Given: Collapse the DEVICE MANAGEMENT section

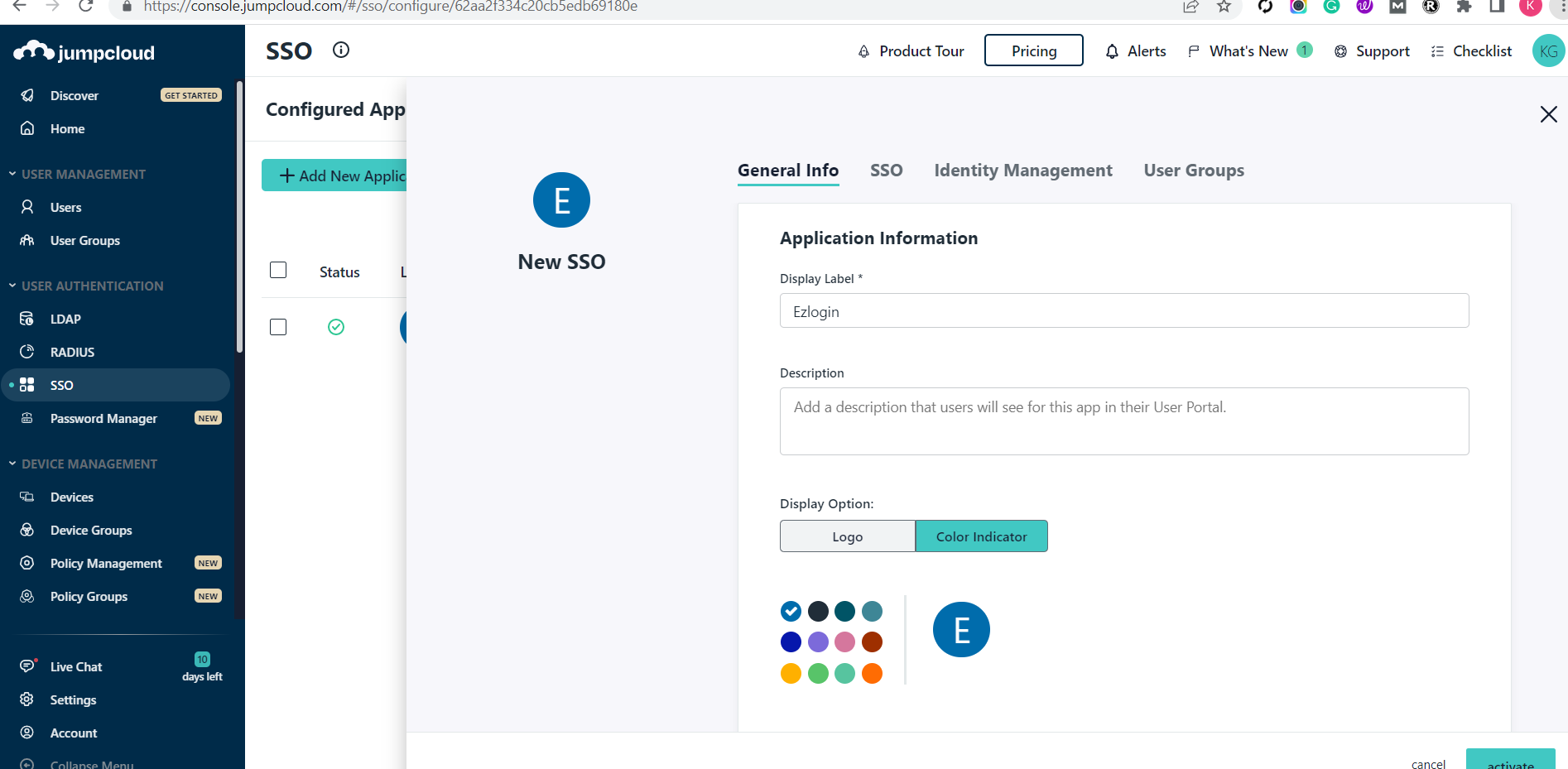Looking at the screenshot, I should point(12,464).
